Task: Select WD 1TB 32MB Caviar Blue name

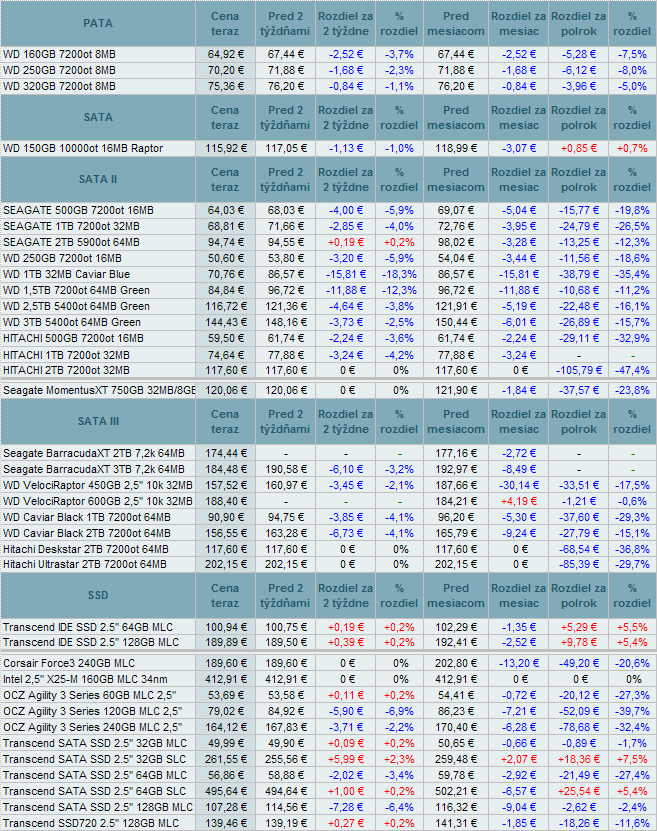Action: click(x=66, y=274)
